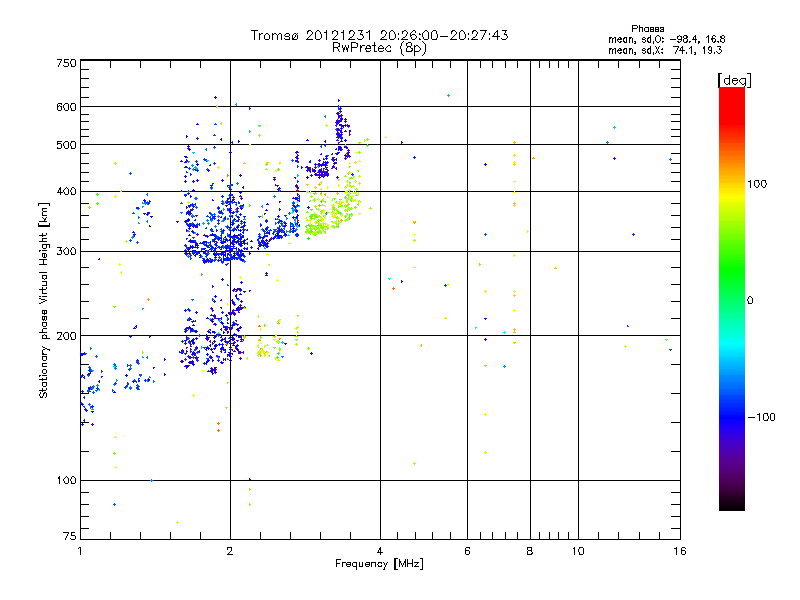Image resolution: width=800 pixels, height=600 pixels.
Task: Click the x-axis tick label '2'
Action: click(230, 551)
